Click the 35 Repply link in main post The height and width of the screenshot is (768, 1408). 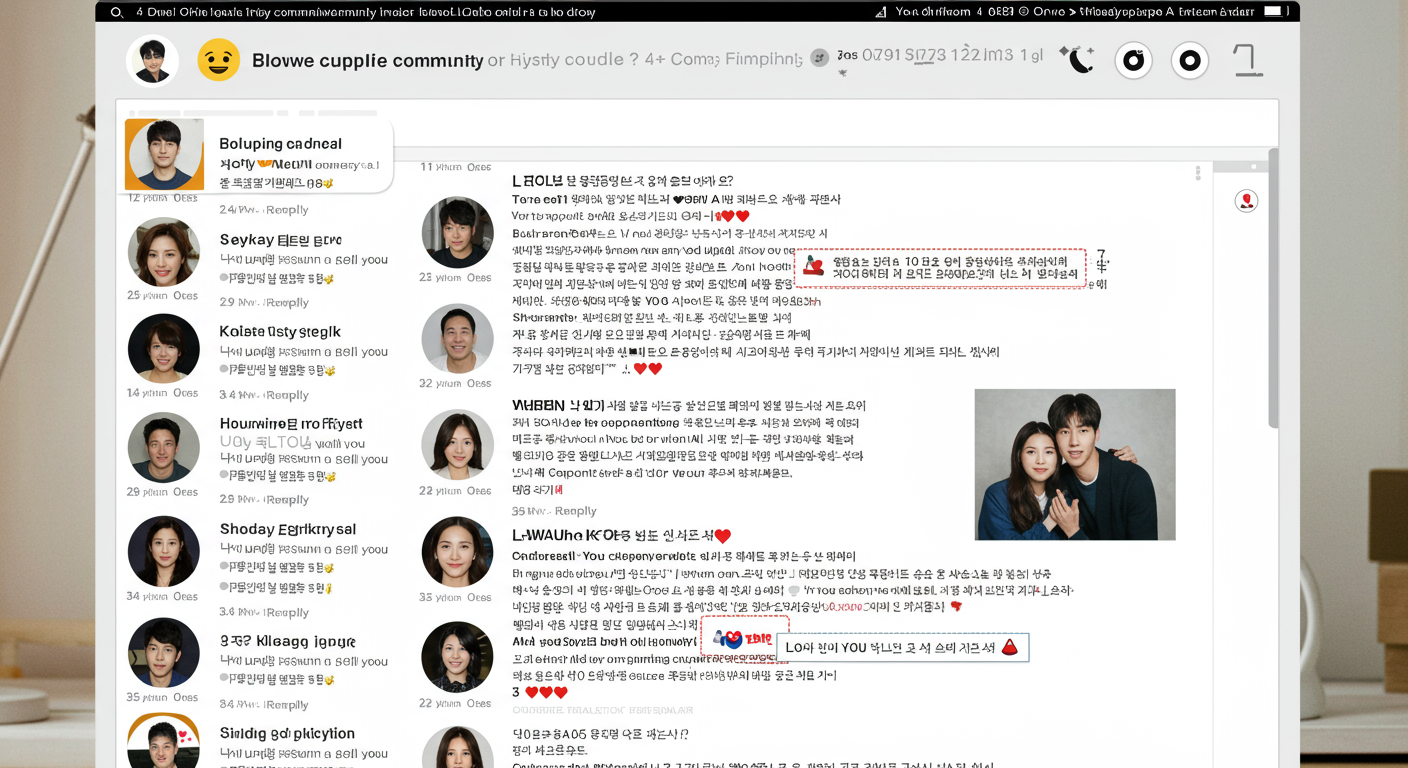(x=554, y=511)
